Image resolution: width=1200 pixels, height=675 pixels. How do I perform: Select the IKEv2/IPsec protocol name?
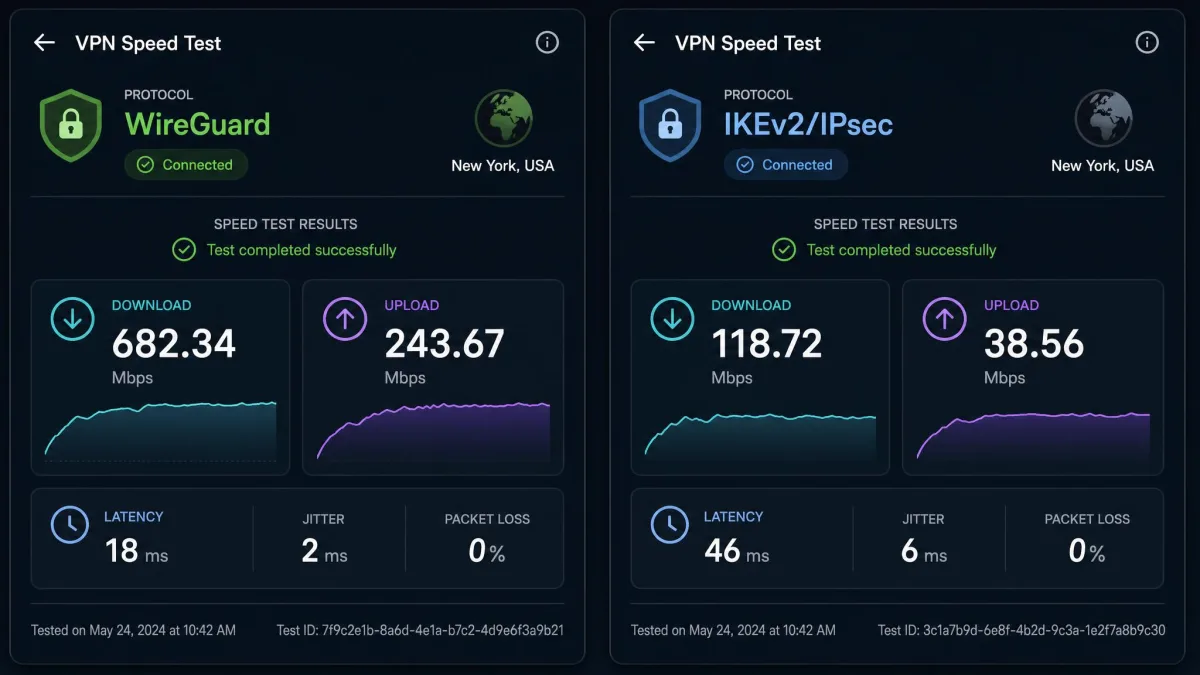(808, 125)
